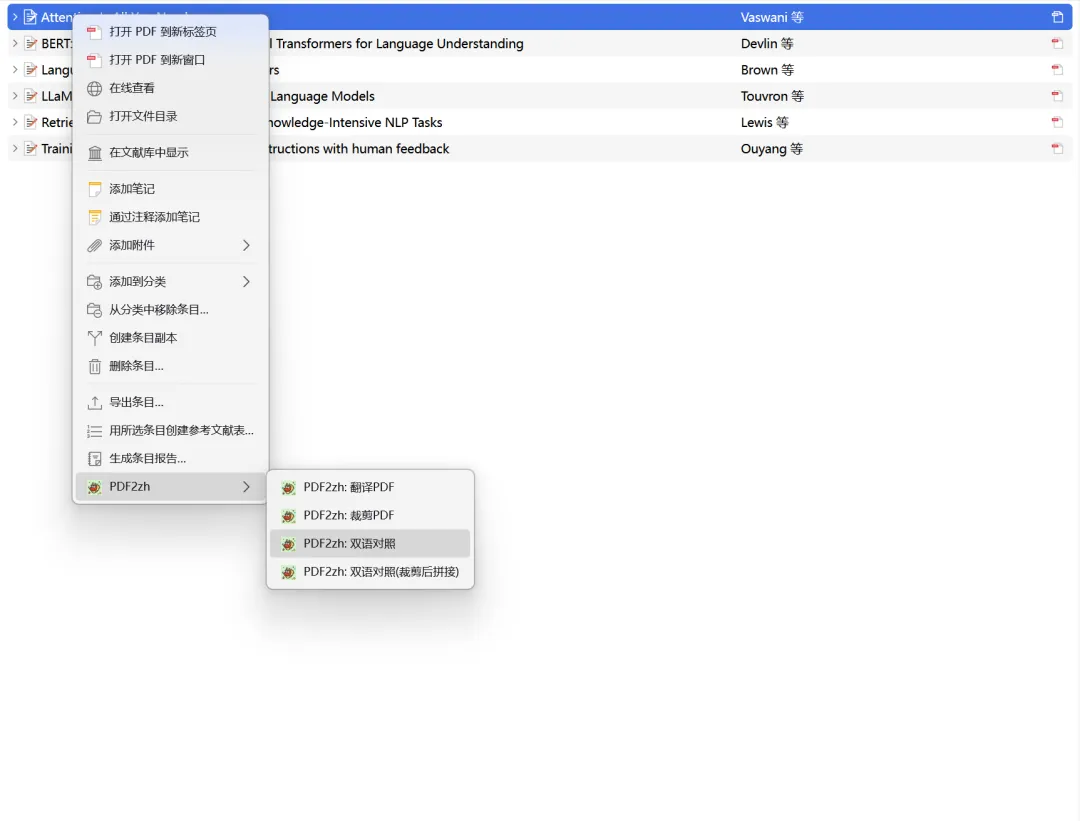Click the trash can icon for 删除条目
Image resolution: width=1080 pixels, height=821 pixels.
tap(94, 367)
